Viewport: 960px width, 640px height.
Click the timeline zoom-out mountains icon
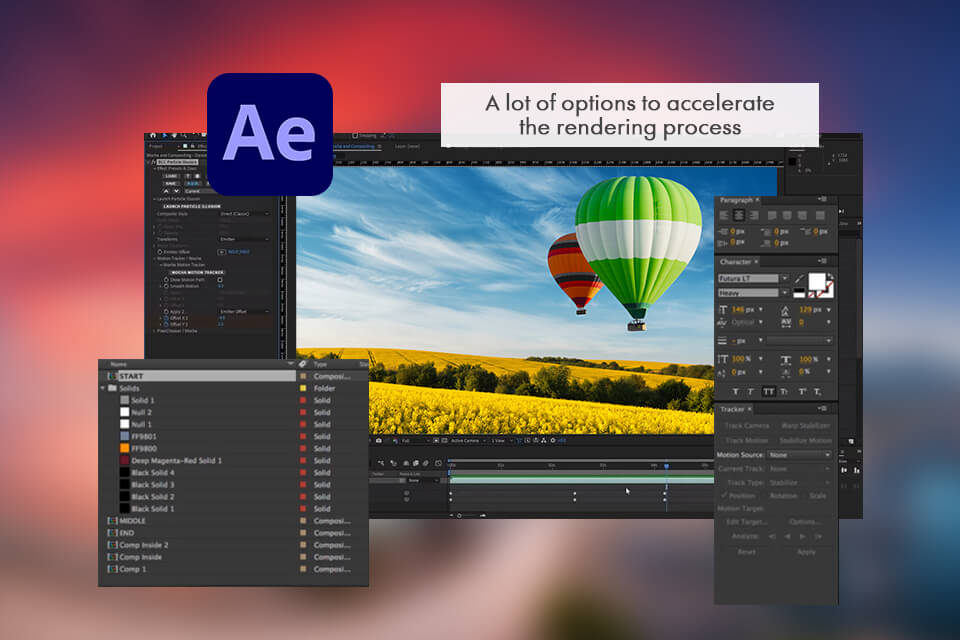click(452, 516)
